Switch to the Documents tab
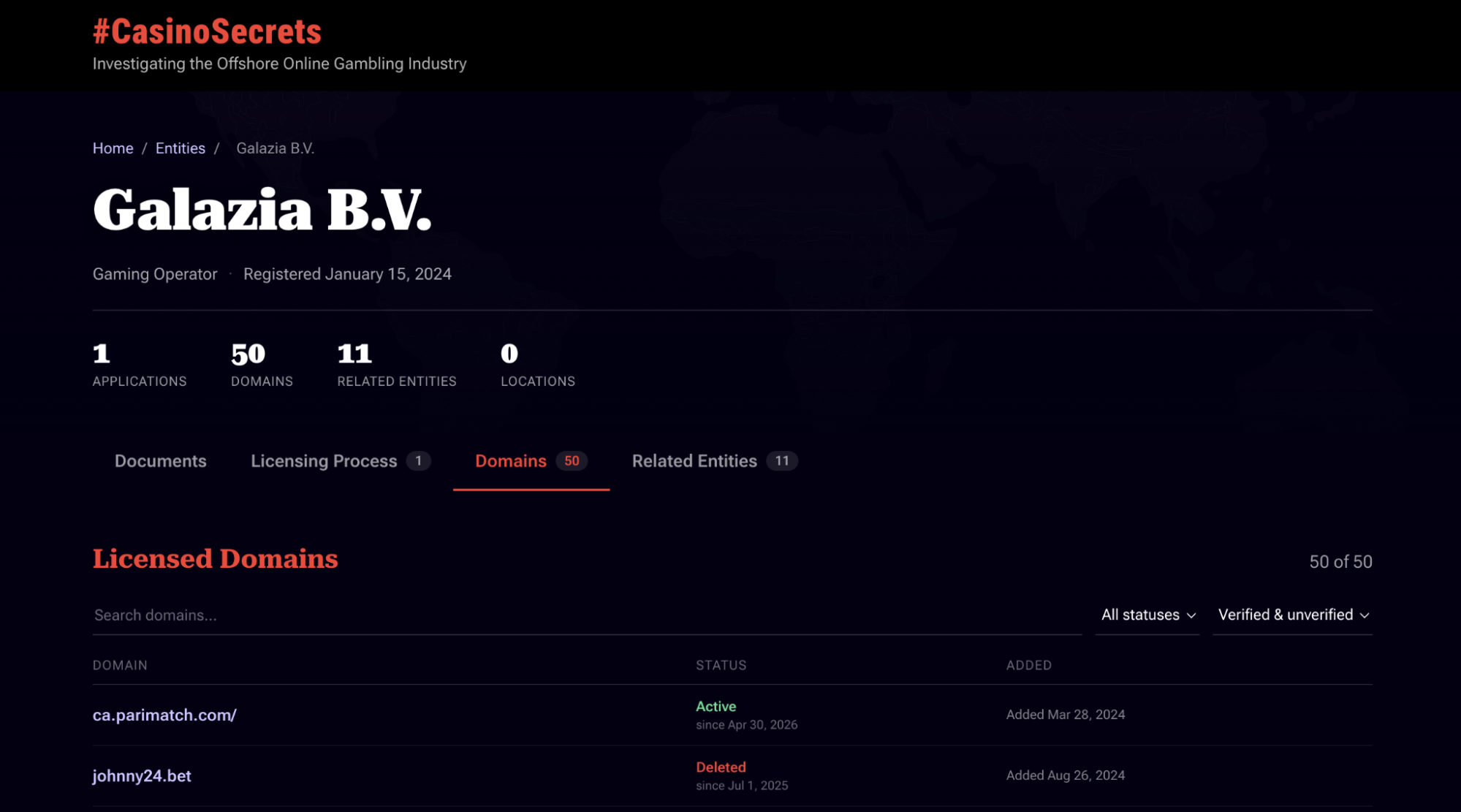The image size is (1461, 812). click(161, 461)
